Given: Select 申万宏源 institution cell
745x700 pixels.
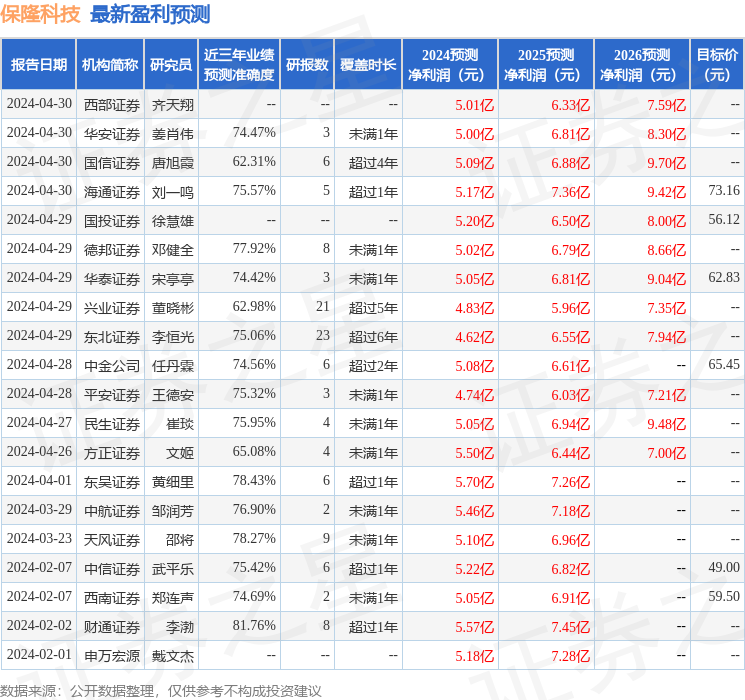Looking at the screenshot, I should [x=112, y=656].
